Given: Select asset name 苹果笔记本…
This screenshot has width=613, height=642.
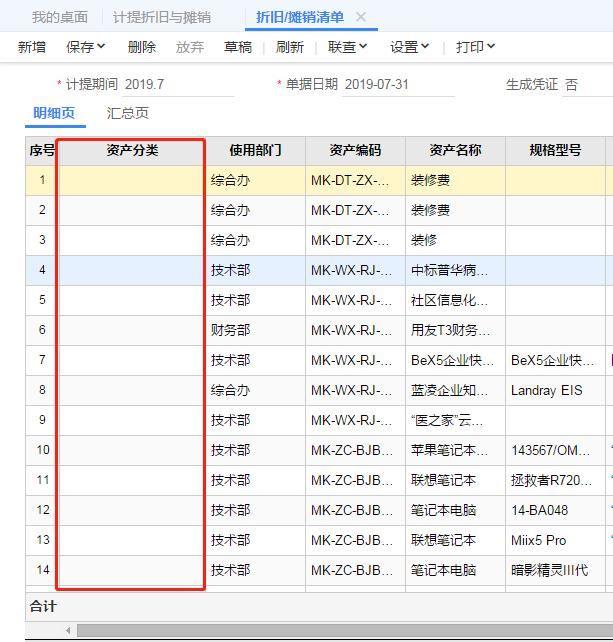Looking at the screenshot, I should coord(449,450).
